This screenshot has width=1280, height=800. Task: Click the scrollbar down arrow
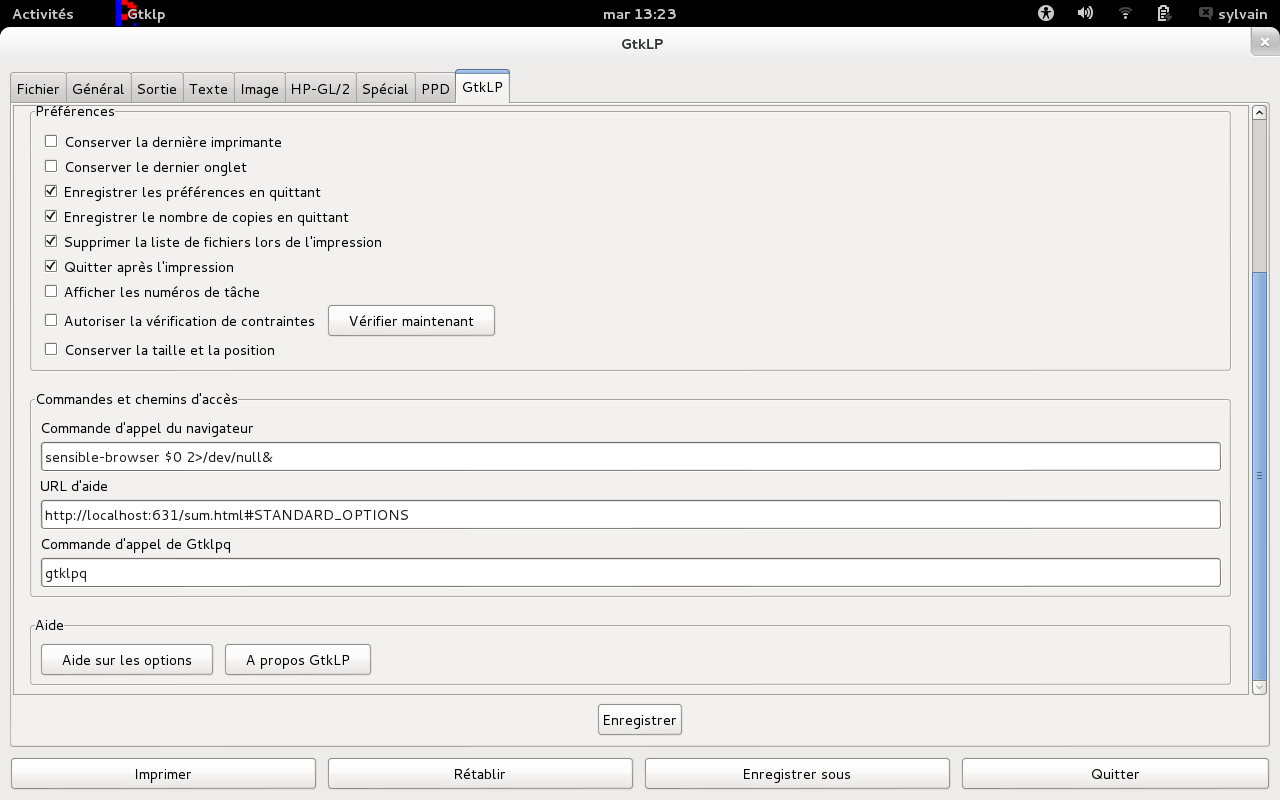(1259, 687)
